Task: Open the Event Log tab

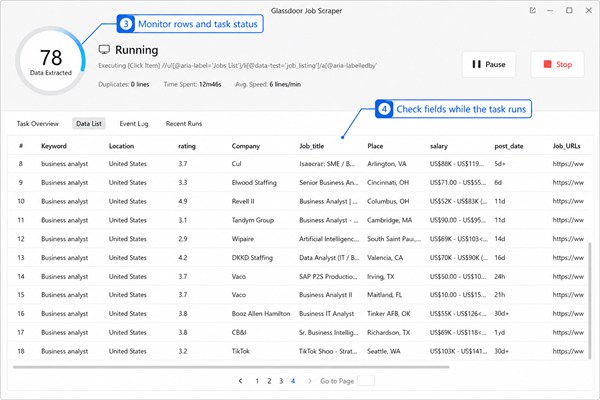Action: (134, 124)
